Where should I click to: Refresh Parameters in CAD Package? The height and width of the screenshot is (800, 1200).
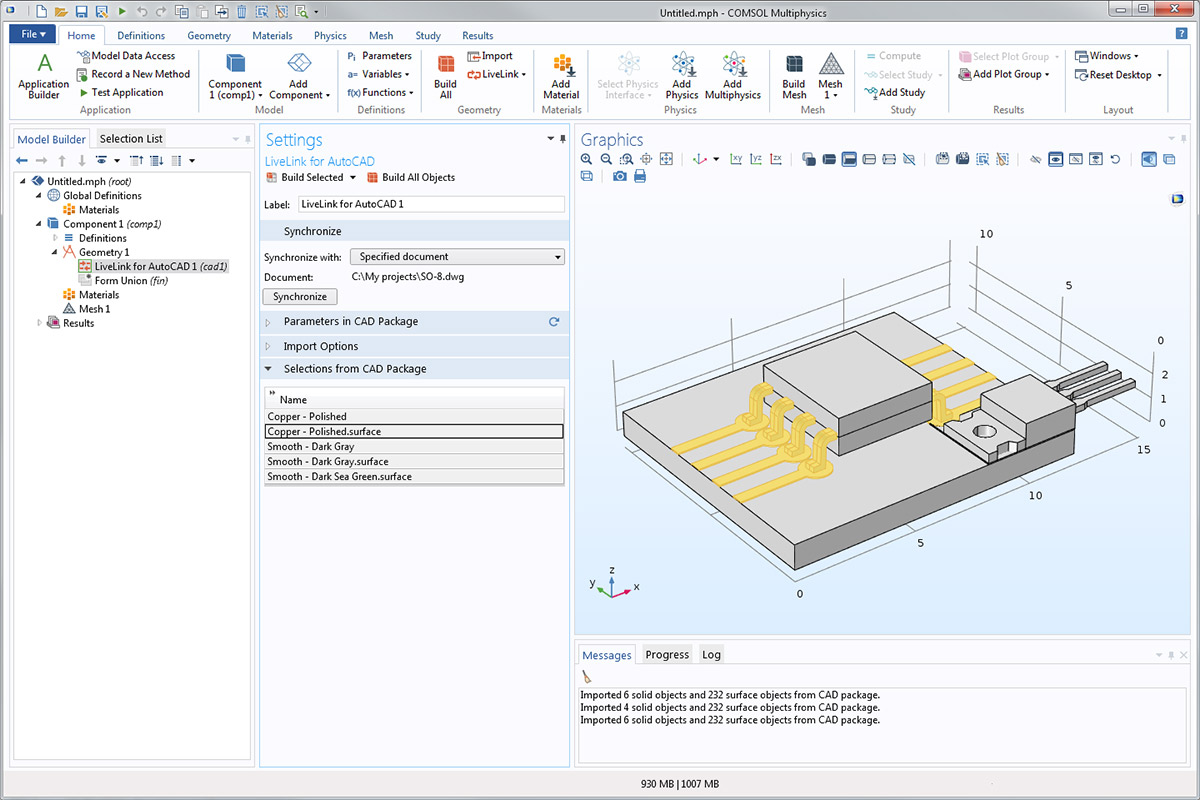pos(554,322)
